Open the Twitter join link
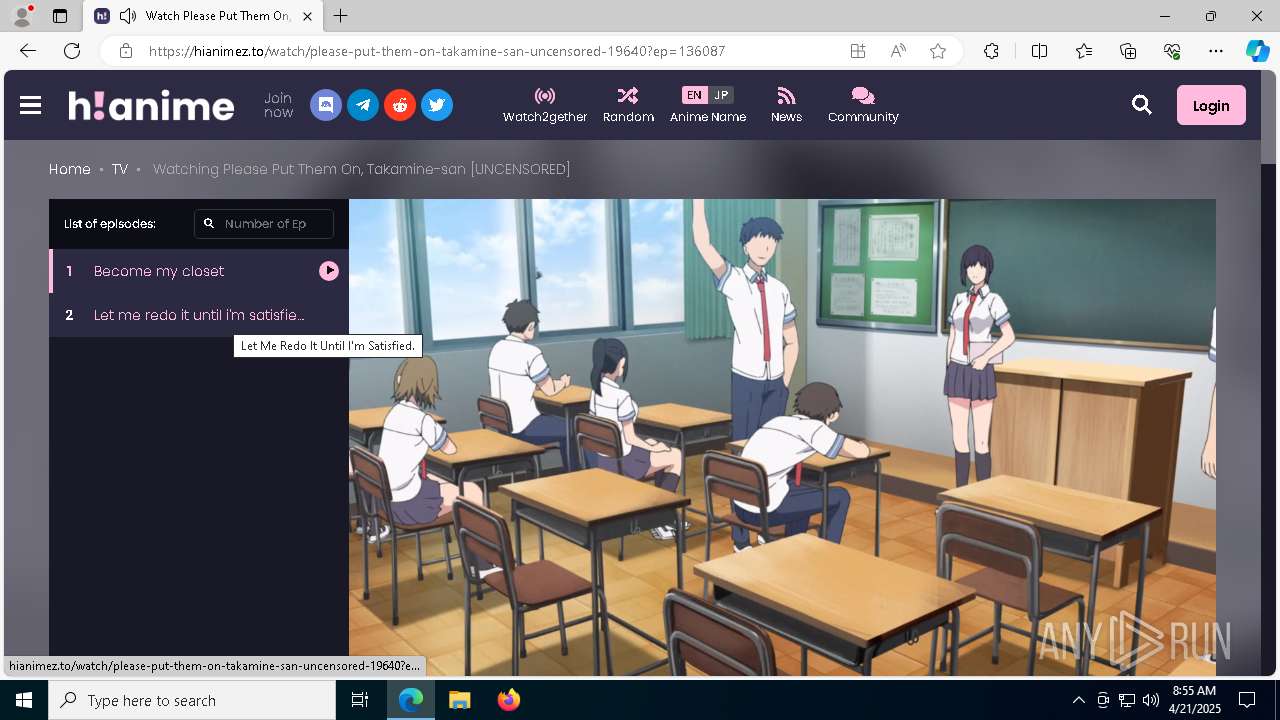Viewport: 1280px width, 720px height. coord(437,105)
